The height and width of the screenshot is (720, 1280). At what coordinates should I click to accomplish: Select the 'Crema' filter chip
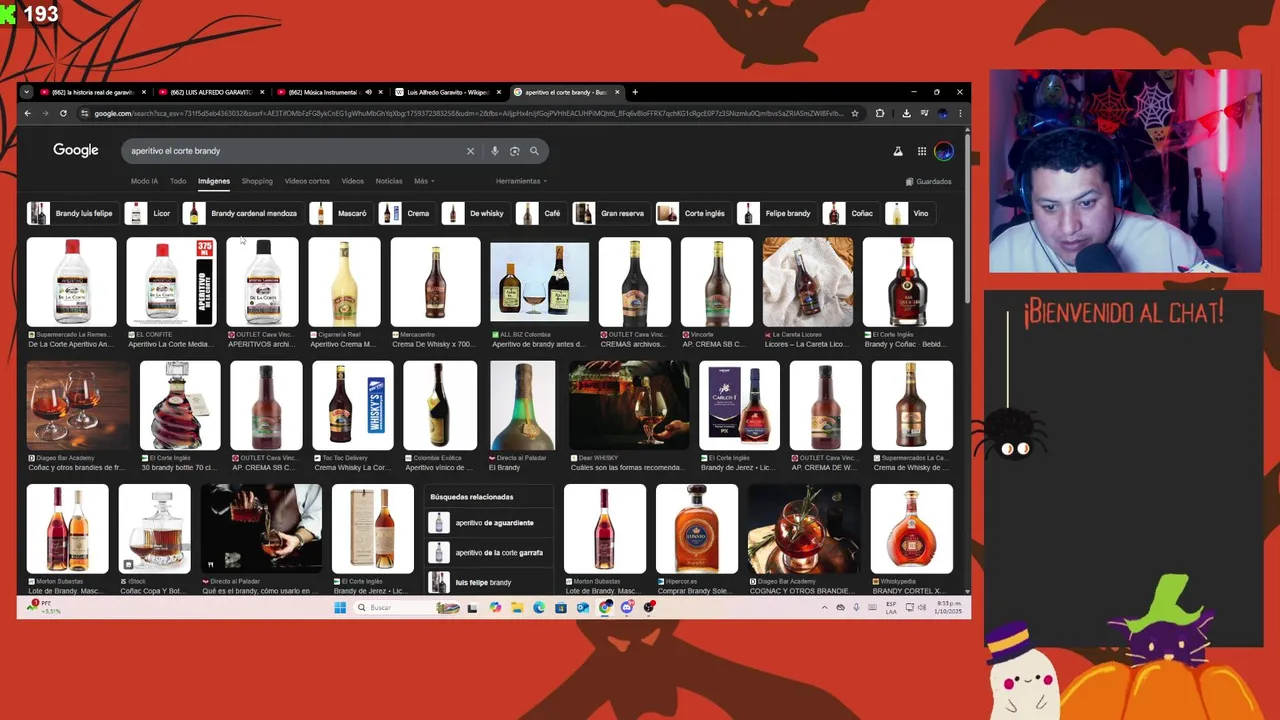click(406, 213)
